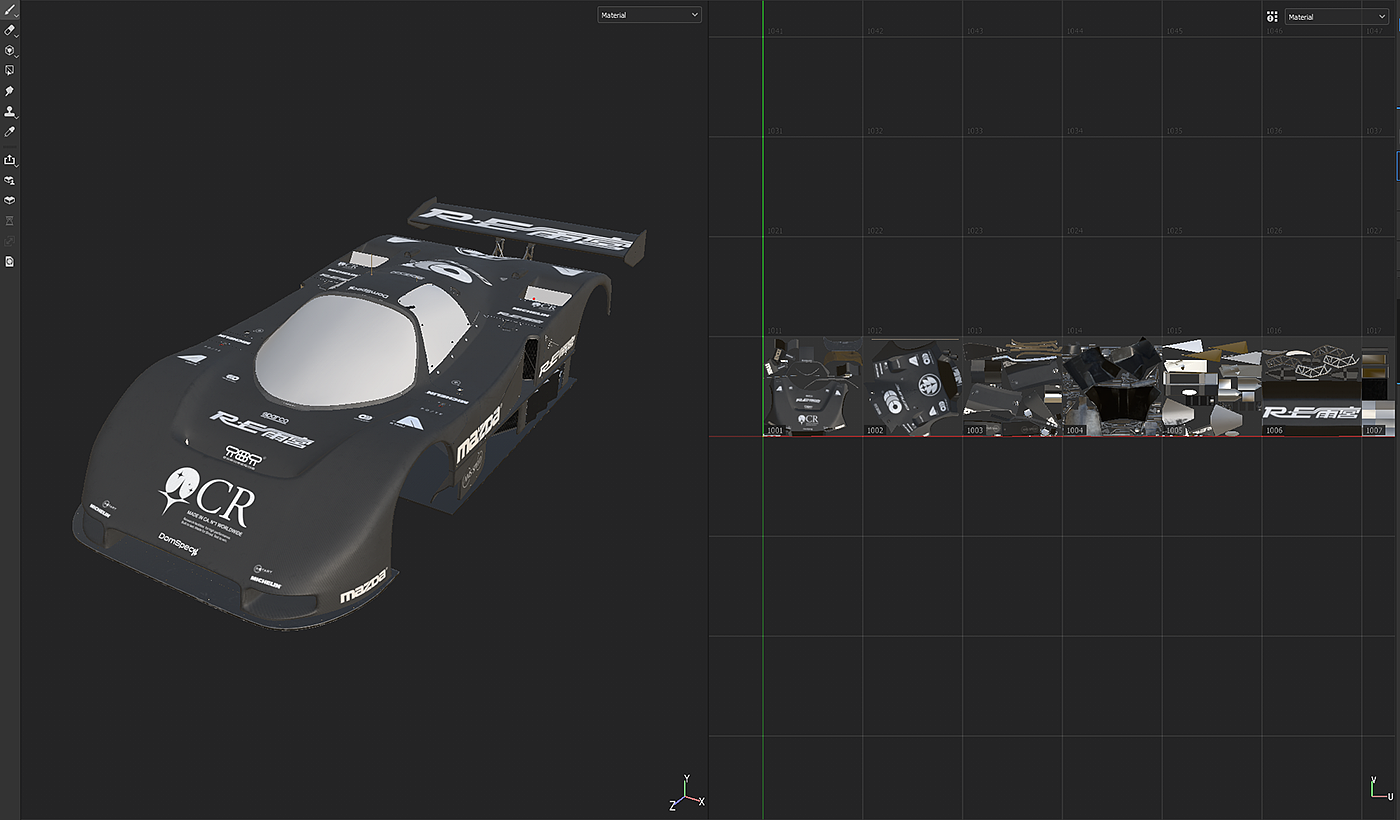This screenshot has height=820, width=1400.
Task: Open Material dropdown in the UV view
Action: (1336, 17)
